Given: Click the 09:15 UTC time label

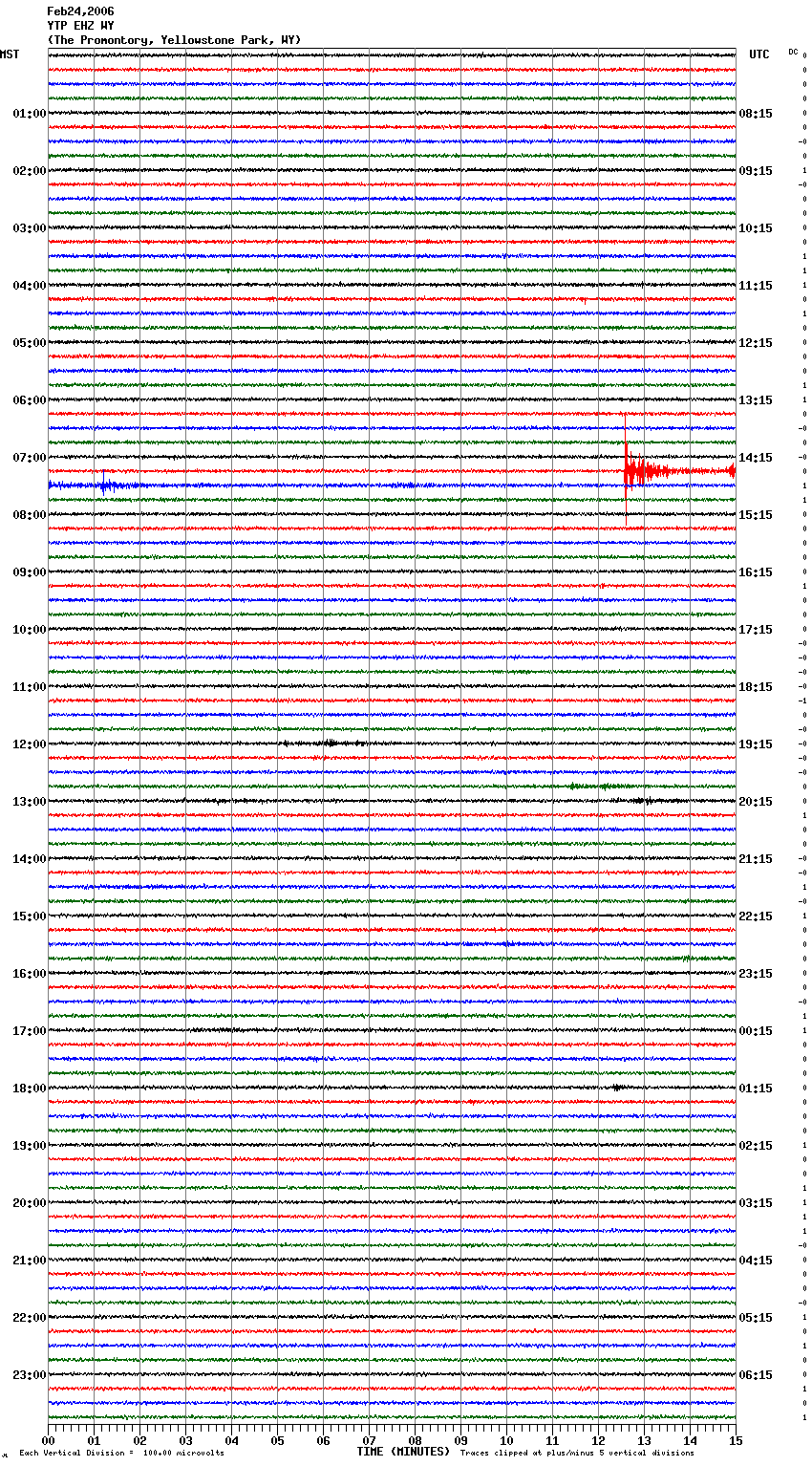Looking at the screenshot, I should (x=756, y=171).
